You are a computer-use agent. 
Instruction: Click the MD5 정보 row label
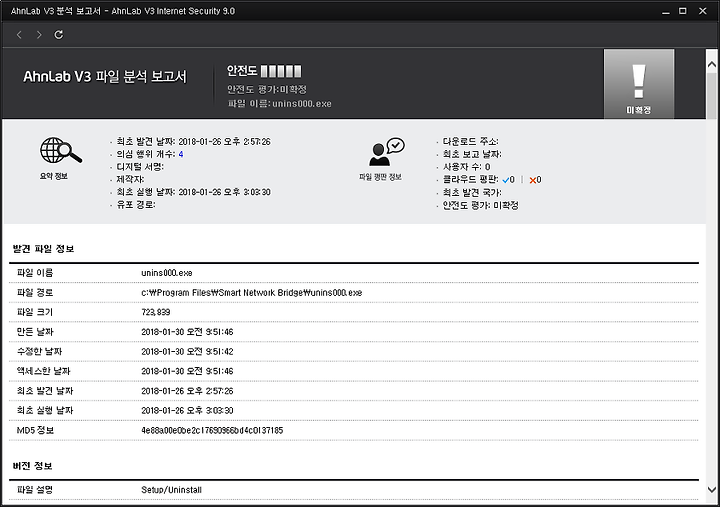[35, 430]
